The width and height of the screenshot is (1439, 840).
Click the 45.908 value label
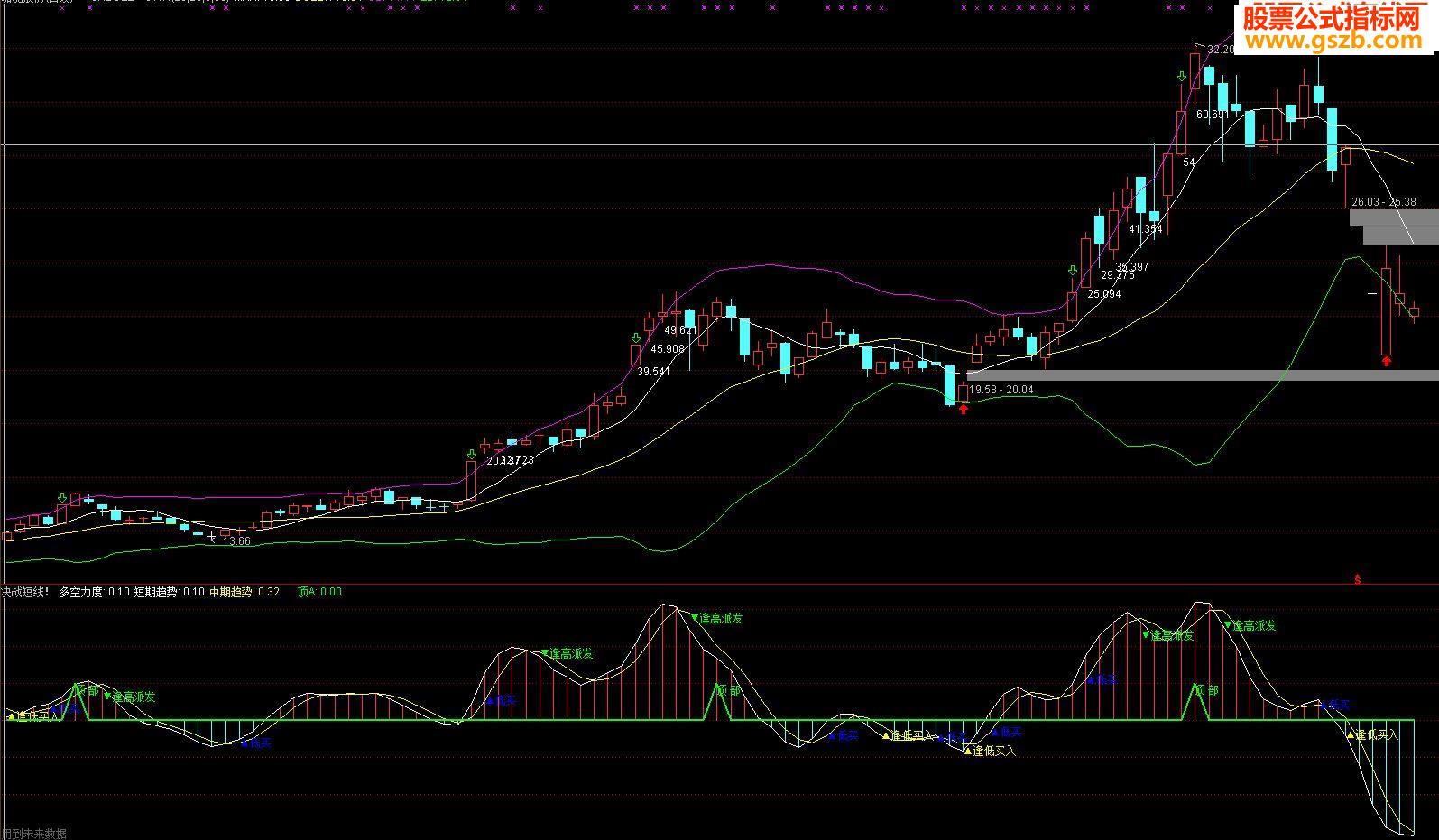coord(668,349)
